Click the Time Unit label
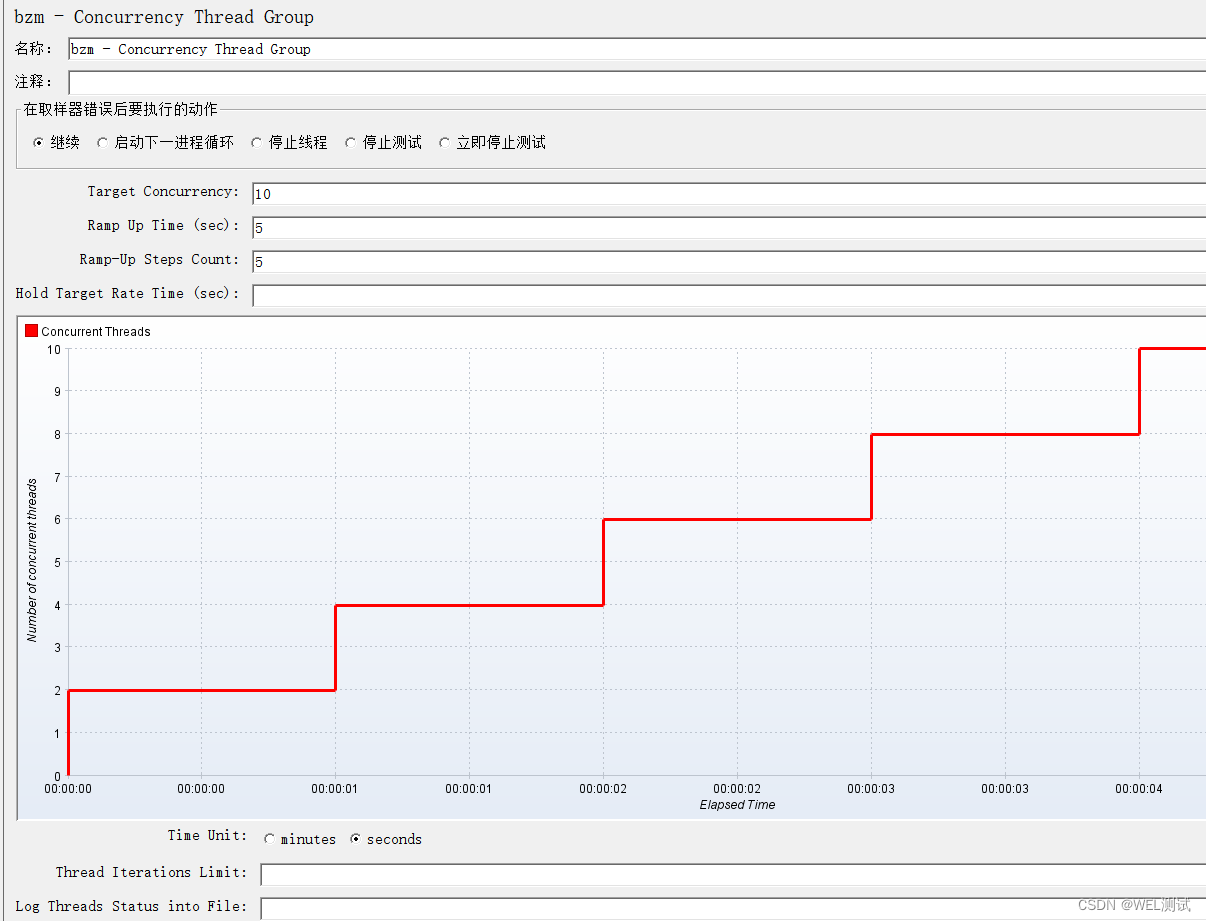Screen dimensions: 1206x921 point(207,835)
